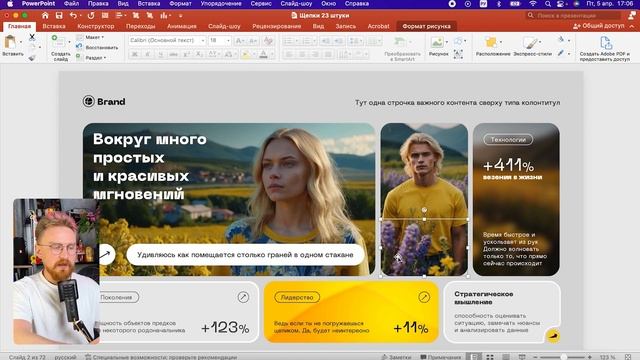Screen dimensions: 640x360
Task: Click the Восстановить reset button
Action: (97, 47)
